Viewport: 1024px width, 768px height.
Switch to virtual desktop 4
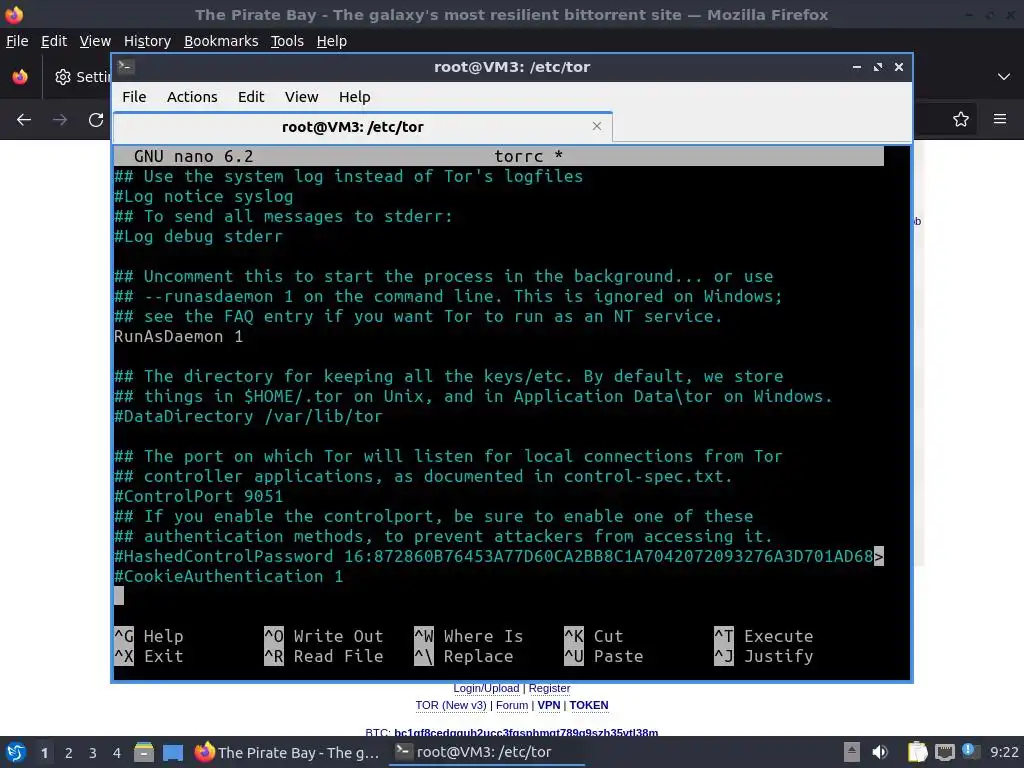tap(117, 753)
